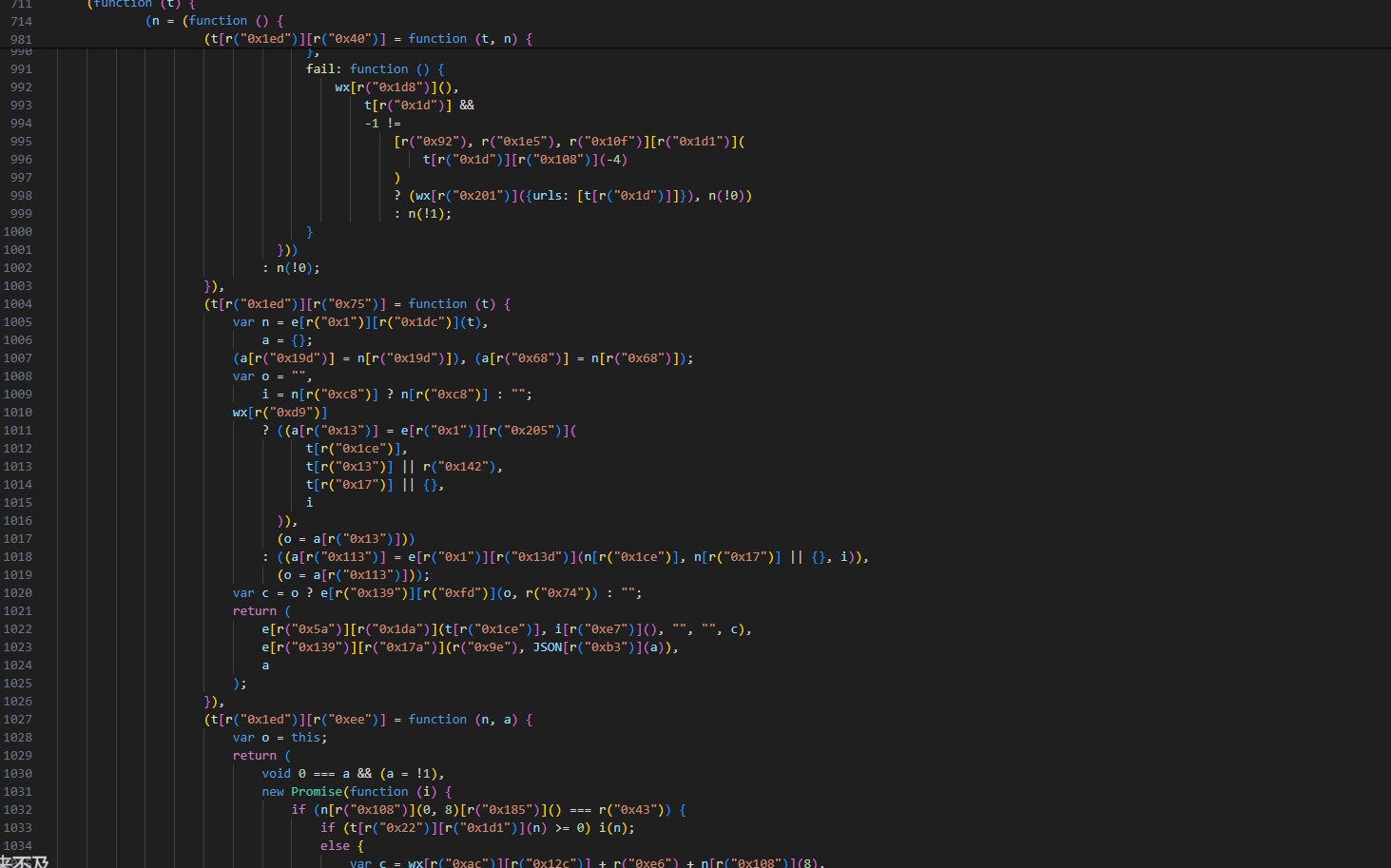Place cursor on the "0x92" string
1391x868 pixels.
[437, 142]
